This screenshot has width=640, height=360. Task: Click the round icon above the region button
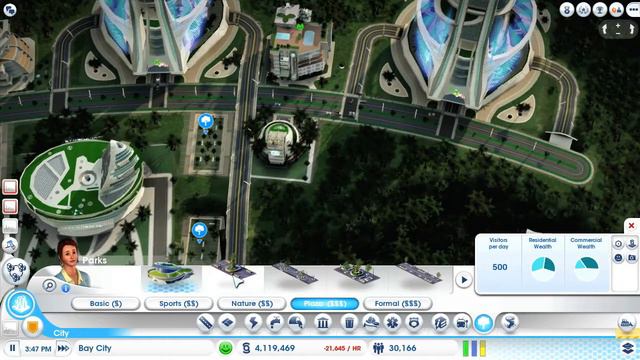[10, 245]
